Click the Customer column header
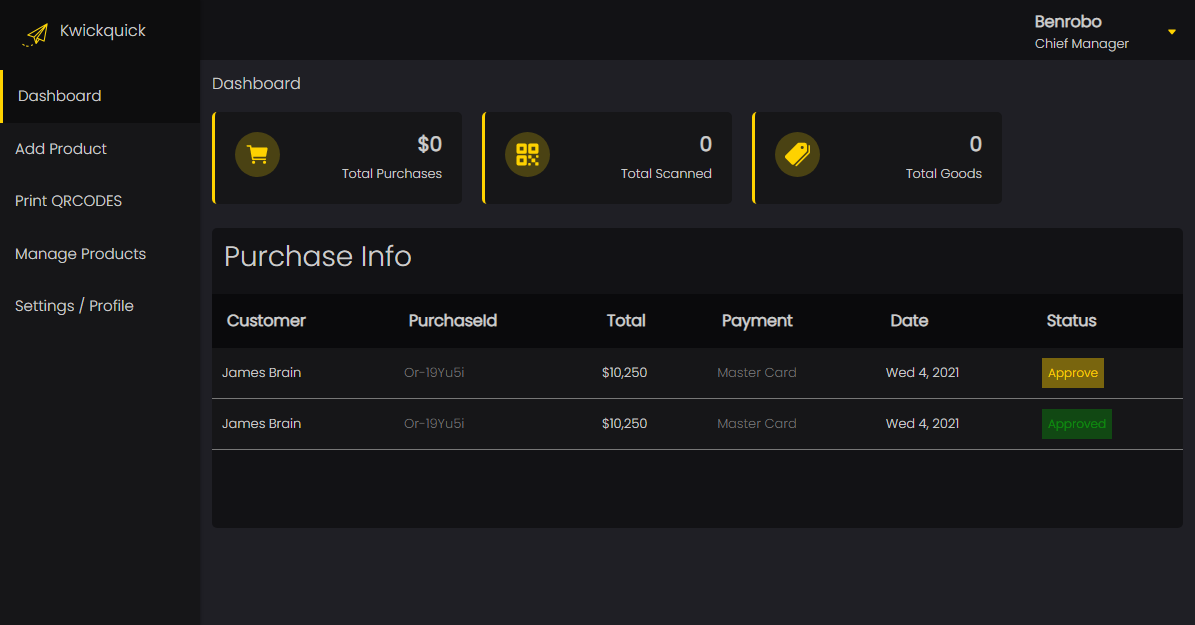This screenshot has height=625, width=1195. pos(266,321)
